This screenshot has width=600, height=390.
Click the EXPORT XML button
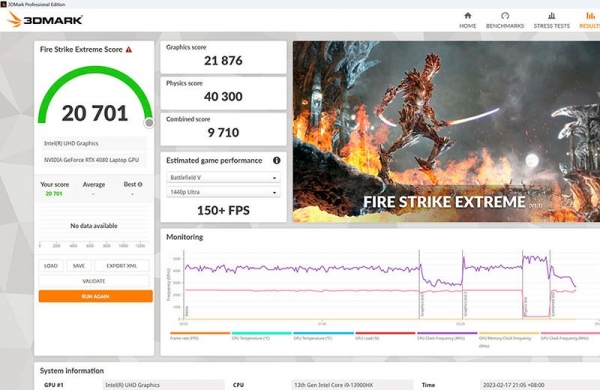pyautogui.click(x=122, y=266)
